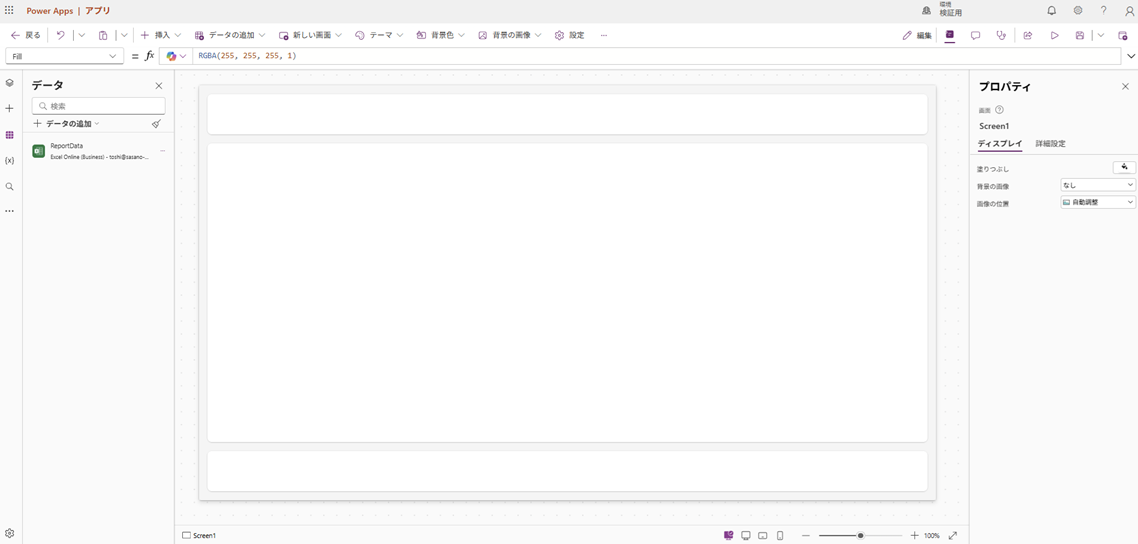Switch preview to desktop monitor size
This screenshot has height=544, width=1138.
(x=746, y=536)
